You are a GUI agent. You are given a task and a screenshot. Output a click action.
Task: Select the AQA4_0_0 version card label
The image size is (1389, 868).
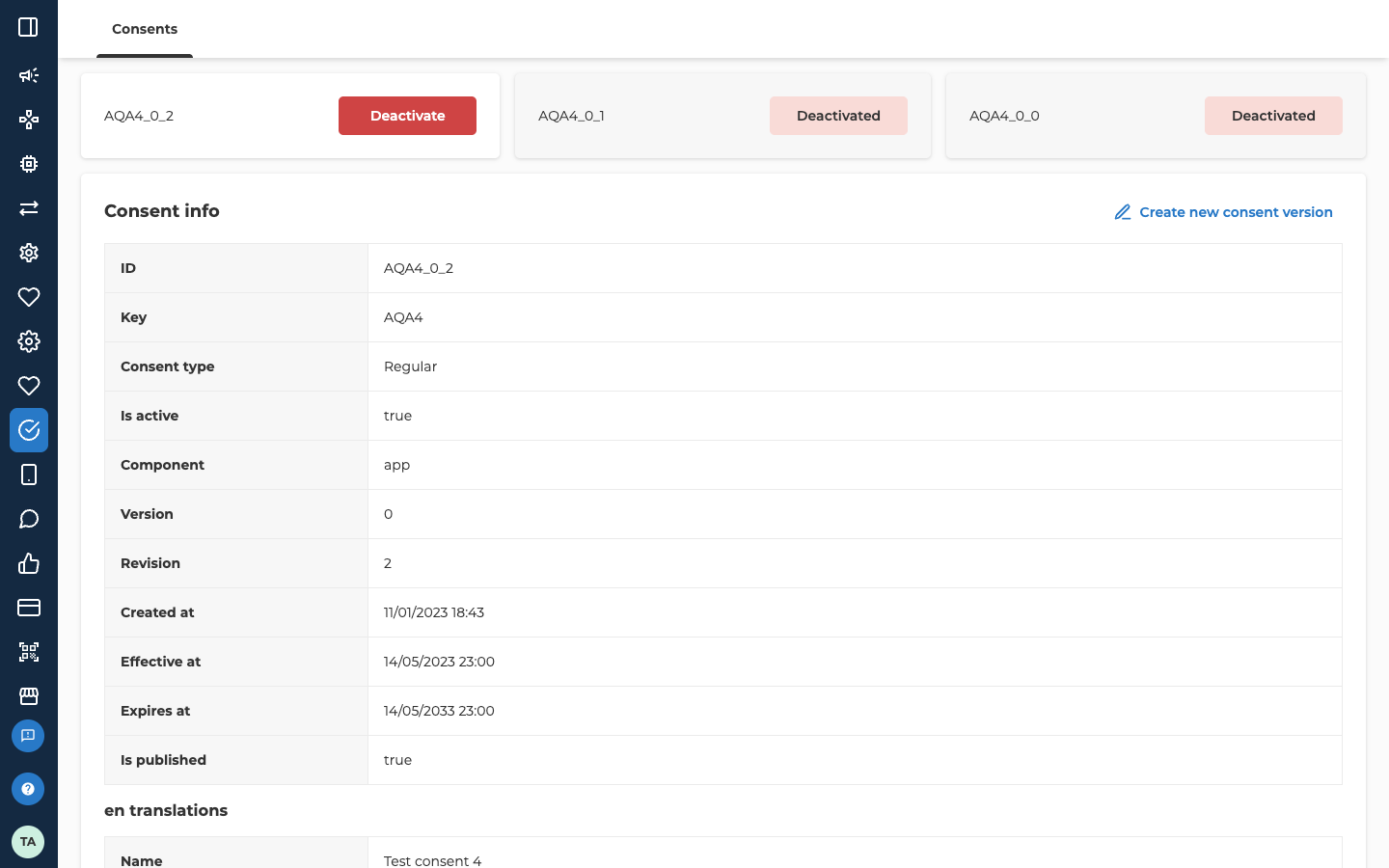[1004, 116]
